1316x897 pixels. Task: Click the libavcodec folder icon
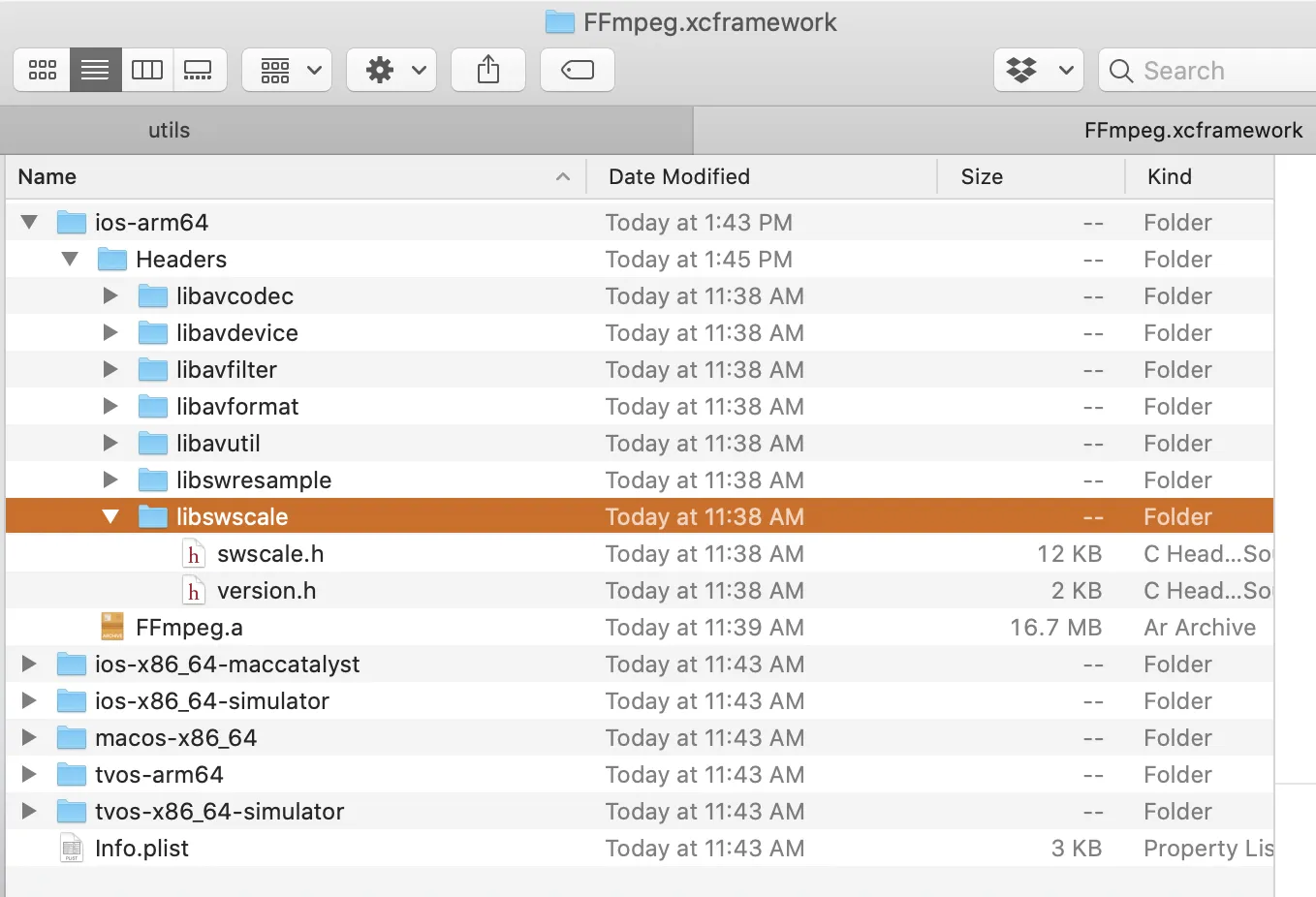153,296
